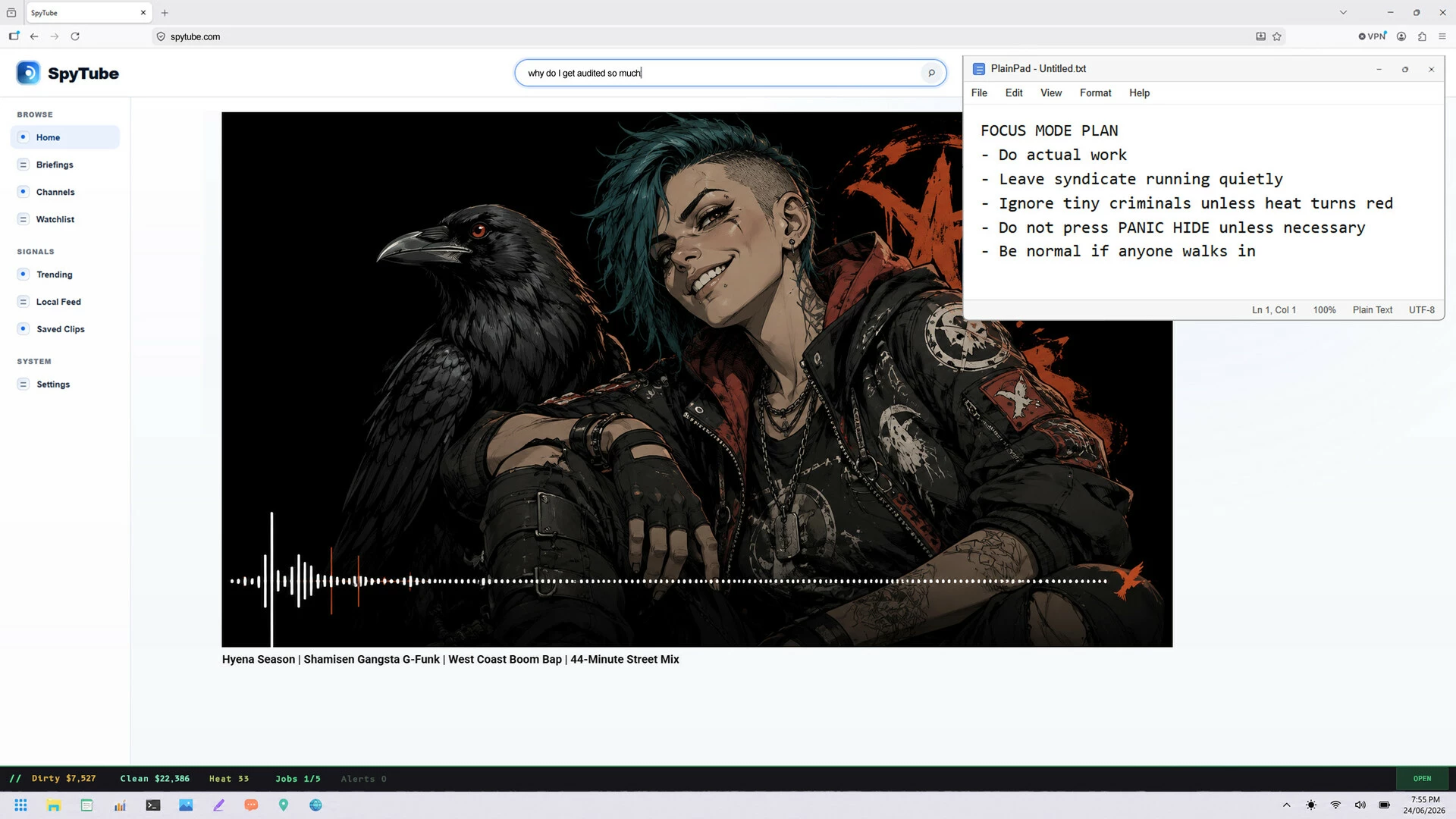Select the SpyTube browser tab
Image resolution: width=1456 pixels, height=819 pixels.
pyautogui.click(x=89, y=13)
